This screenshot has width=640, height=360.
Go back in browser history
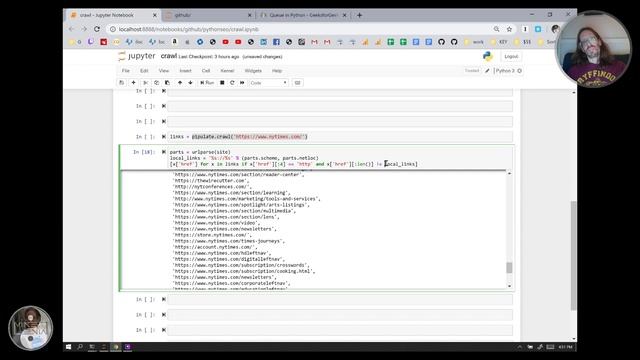point(71,29)
